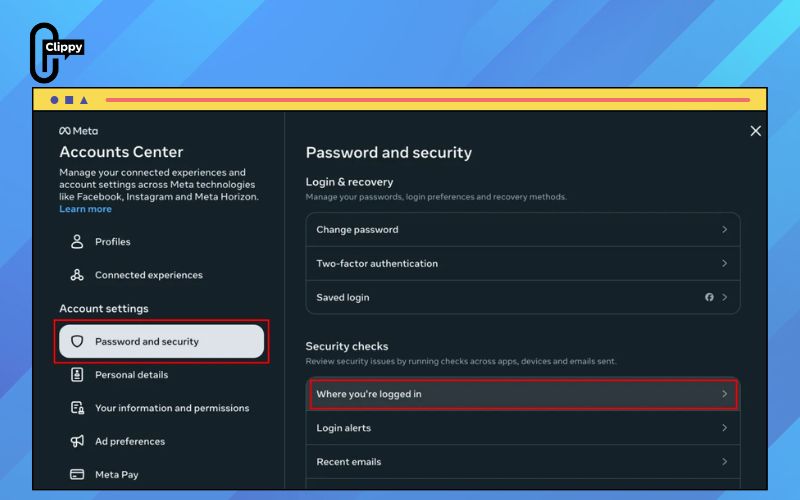Click the Clippy paperclip logo
The width and height of the screenshot is (800, 500).
56,53
